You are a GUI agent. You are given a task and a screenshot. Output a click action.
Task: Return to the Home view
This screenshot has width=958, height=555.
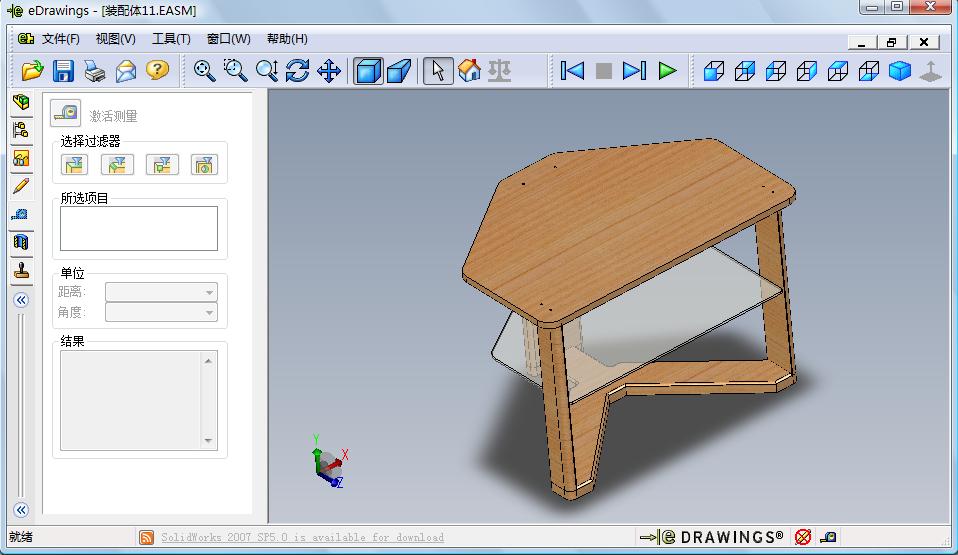point(469,71)
